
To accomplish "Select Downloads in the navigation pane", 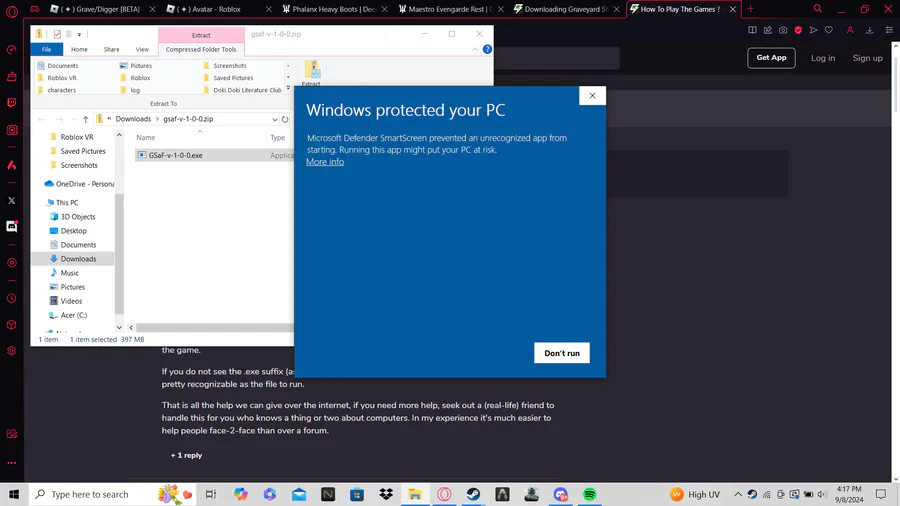I will [78, 259].
